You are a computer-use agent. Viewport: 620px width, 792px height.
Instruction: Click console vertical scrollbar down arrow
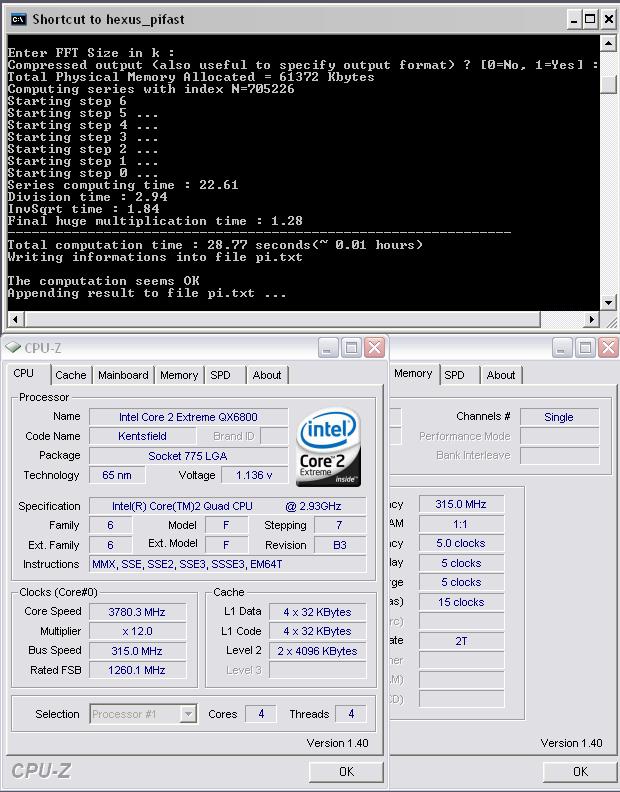[608, 303]
